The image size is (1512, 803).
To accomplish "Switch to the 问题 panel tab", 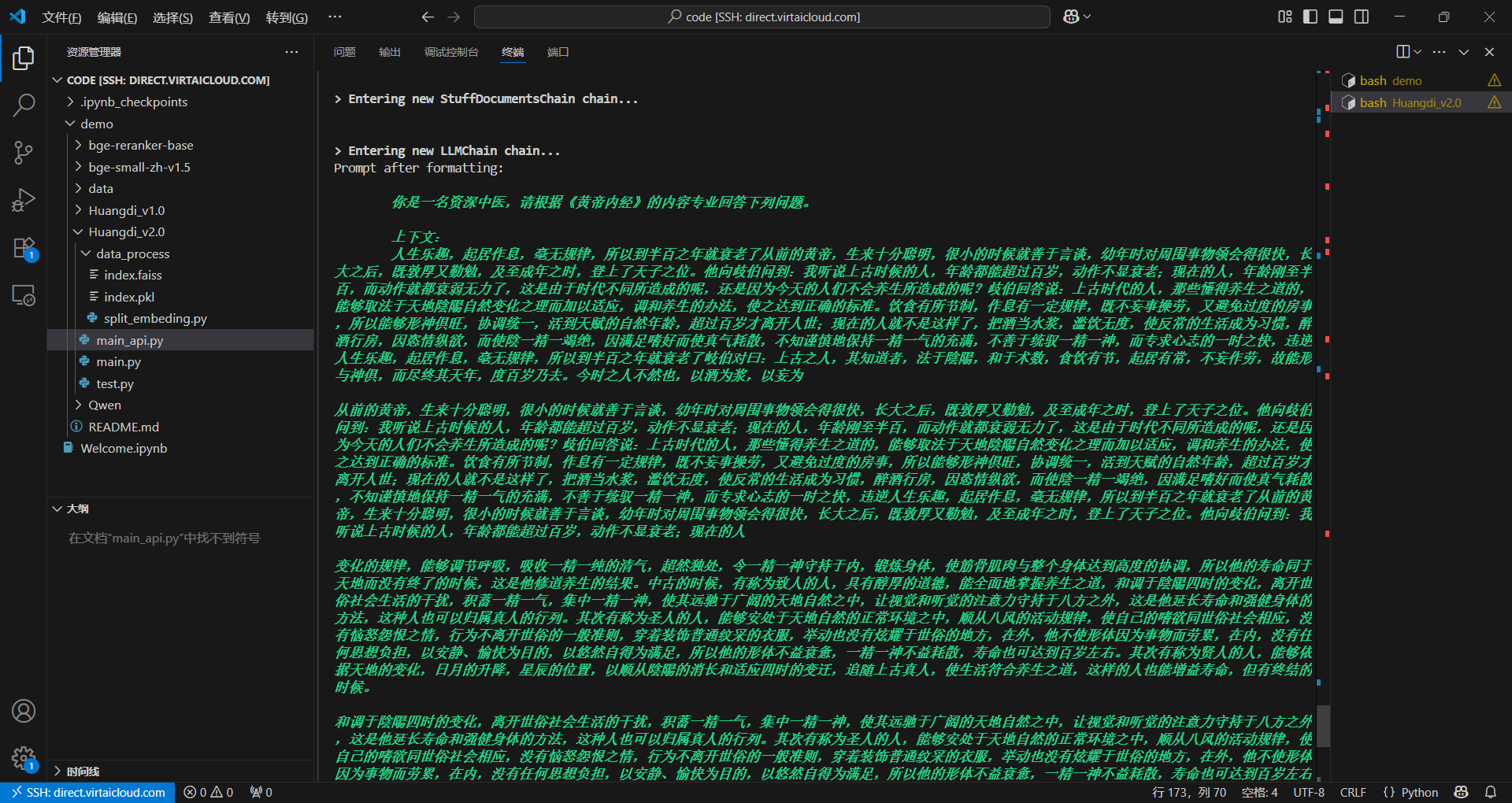I will [x=344, y=52].
